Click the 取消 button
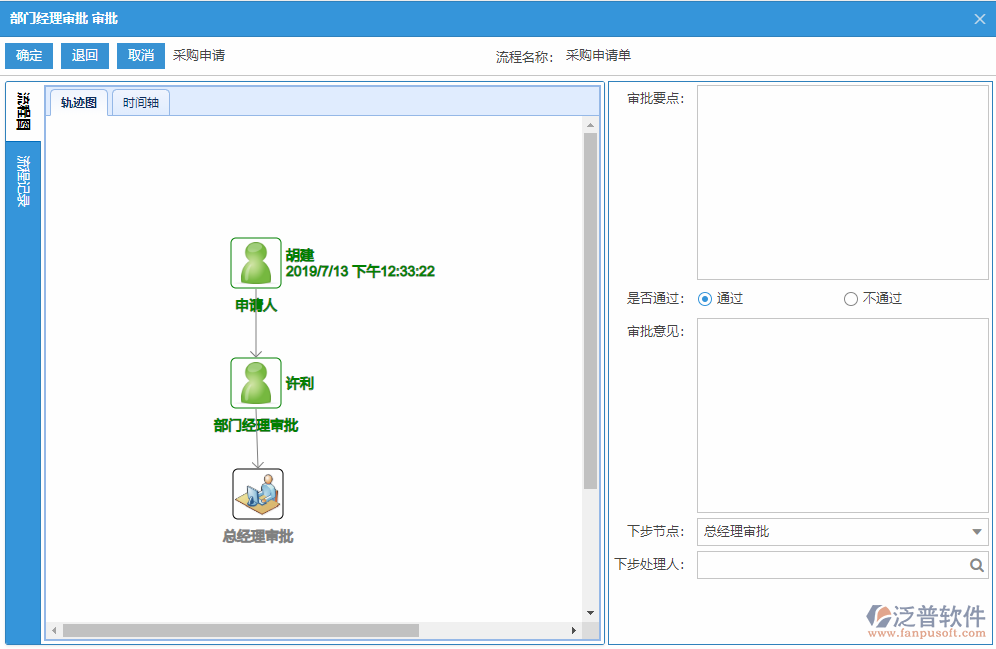The height and width of the screenshot is (649, 996). point(141,55)
